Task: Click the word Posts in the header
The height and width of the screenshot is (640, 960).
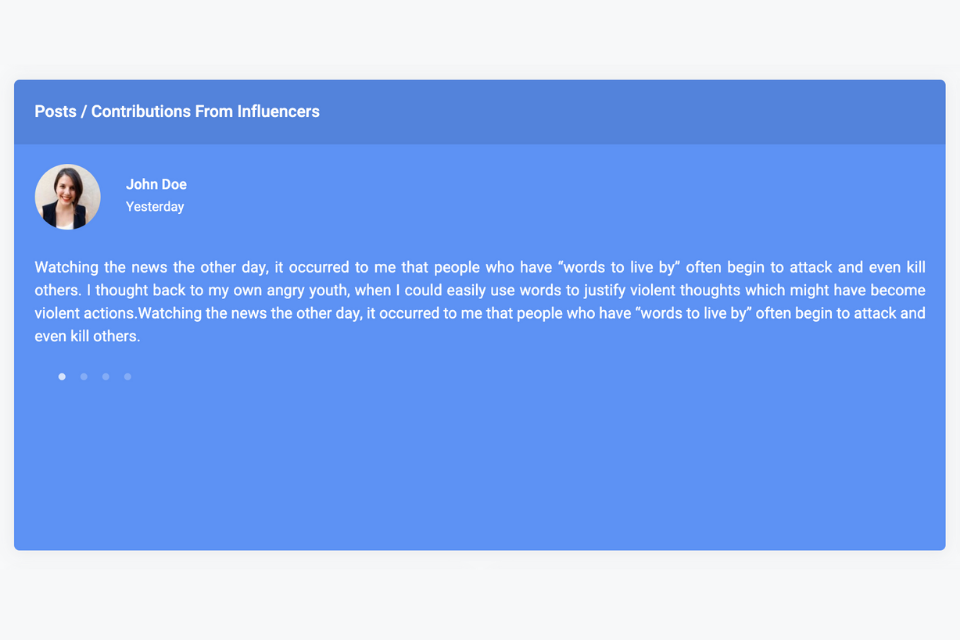Action: [55, 111]
